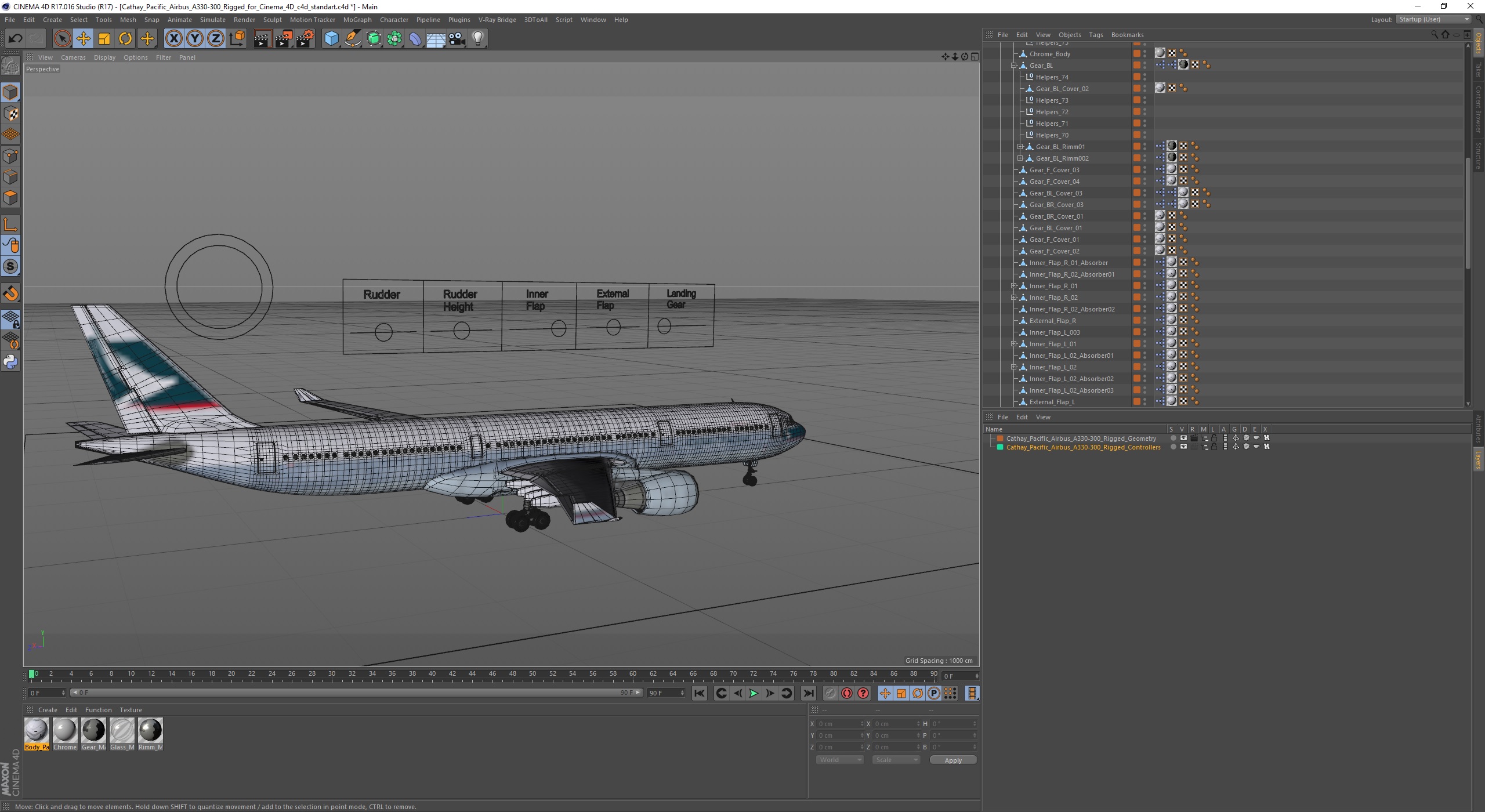This screenshot has height=812, width=1485.
Task: Open the Mesh menu
Action: pos(128,20)
